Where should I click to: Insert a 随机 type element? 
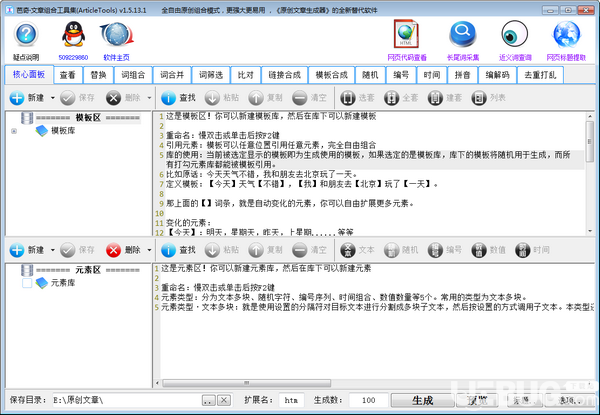pos(401,250)
